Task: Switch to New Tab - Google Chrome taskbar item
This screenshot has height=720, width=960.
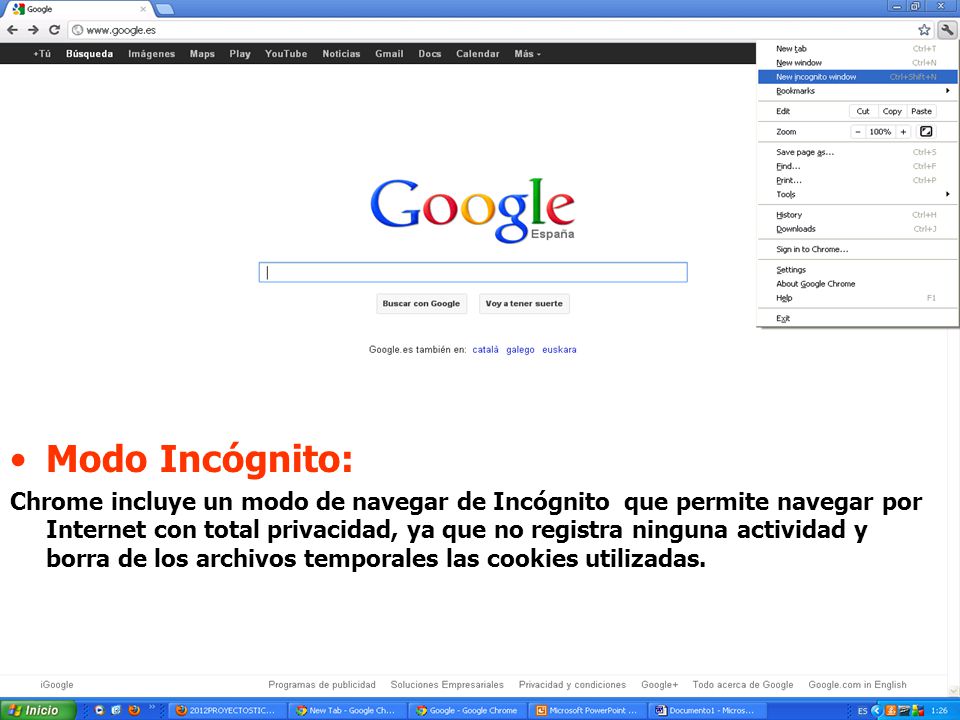Action: coord(347,711)
